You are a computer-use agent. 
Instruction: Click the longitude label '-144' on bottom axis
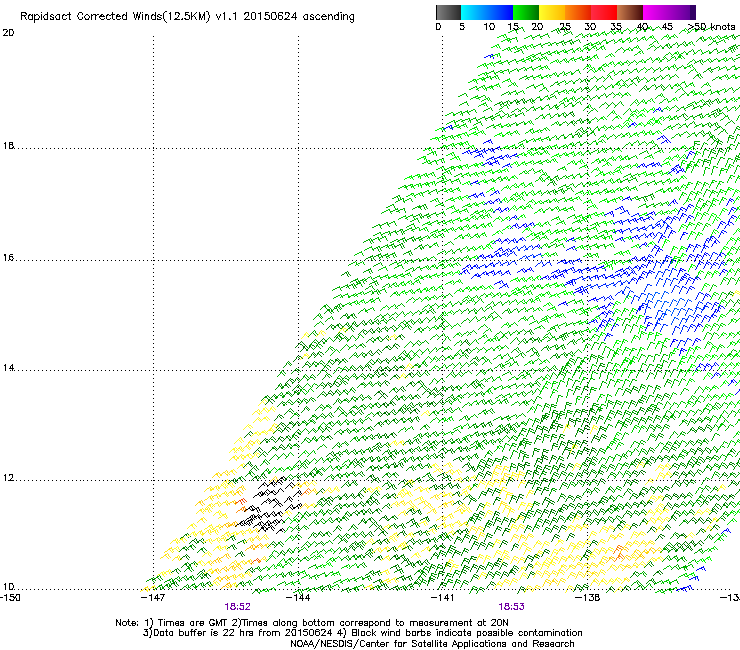tap(298, 598)
